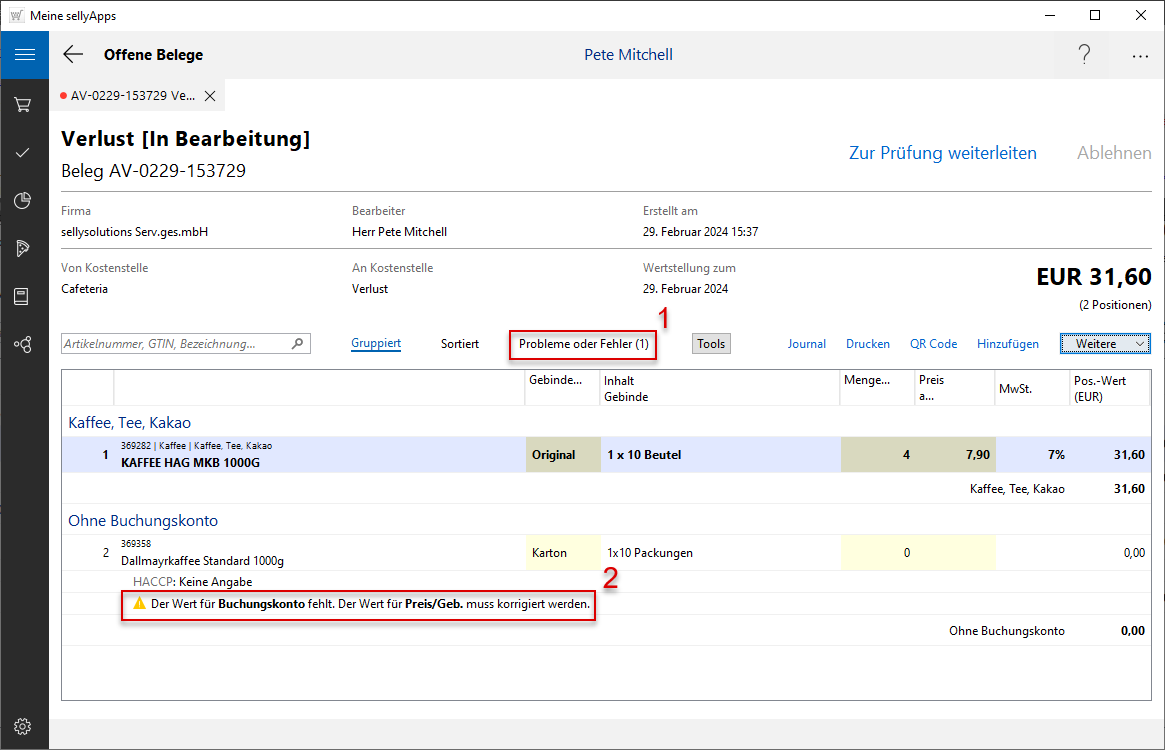Open the hamburger navigation menu
The width and height of the screenshot is (1165, 750).
[24, 55]
